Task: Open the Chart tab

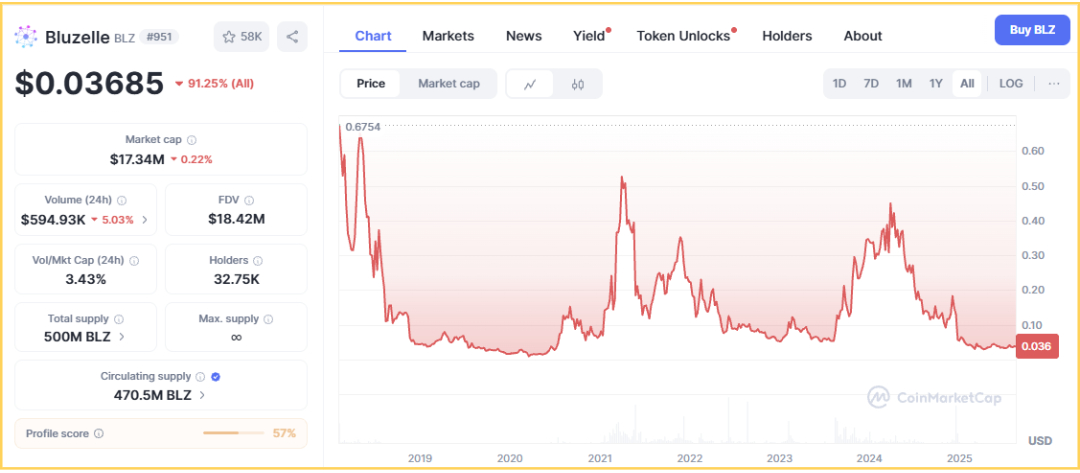Action: click(373, 36)
